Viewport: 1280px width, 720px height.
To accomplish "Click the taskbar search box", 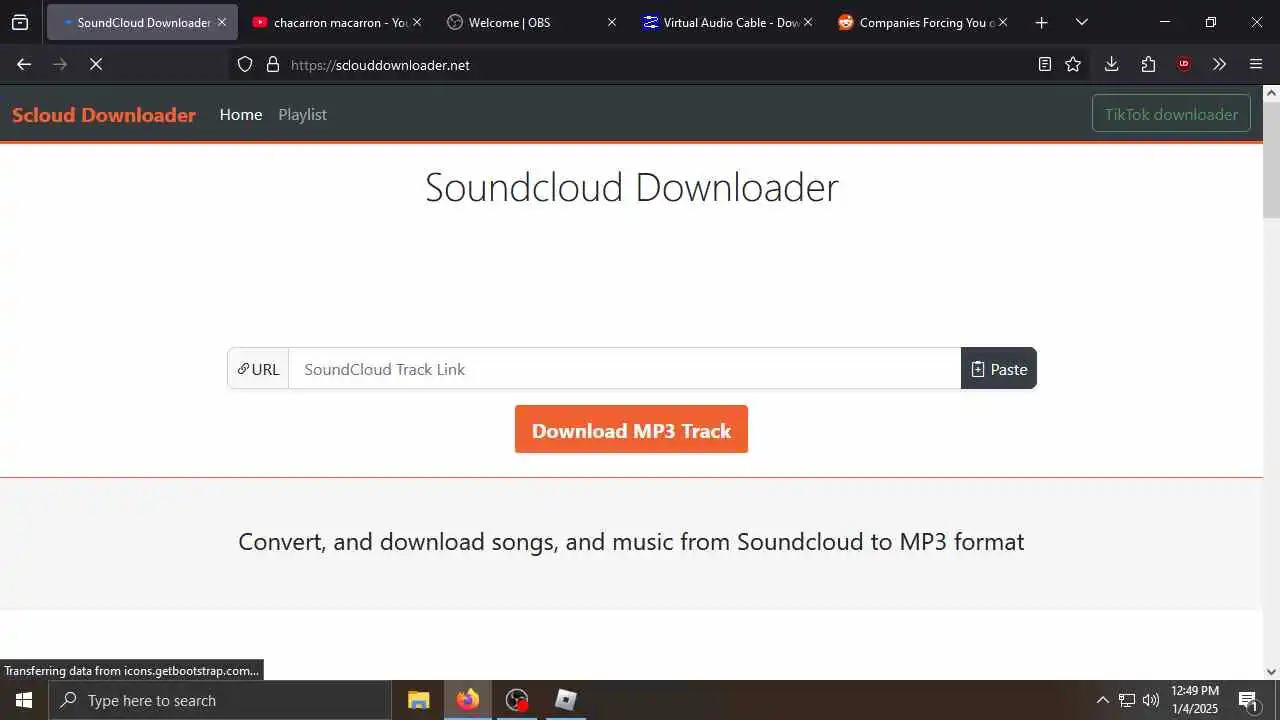I will click(220, 700).
